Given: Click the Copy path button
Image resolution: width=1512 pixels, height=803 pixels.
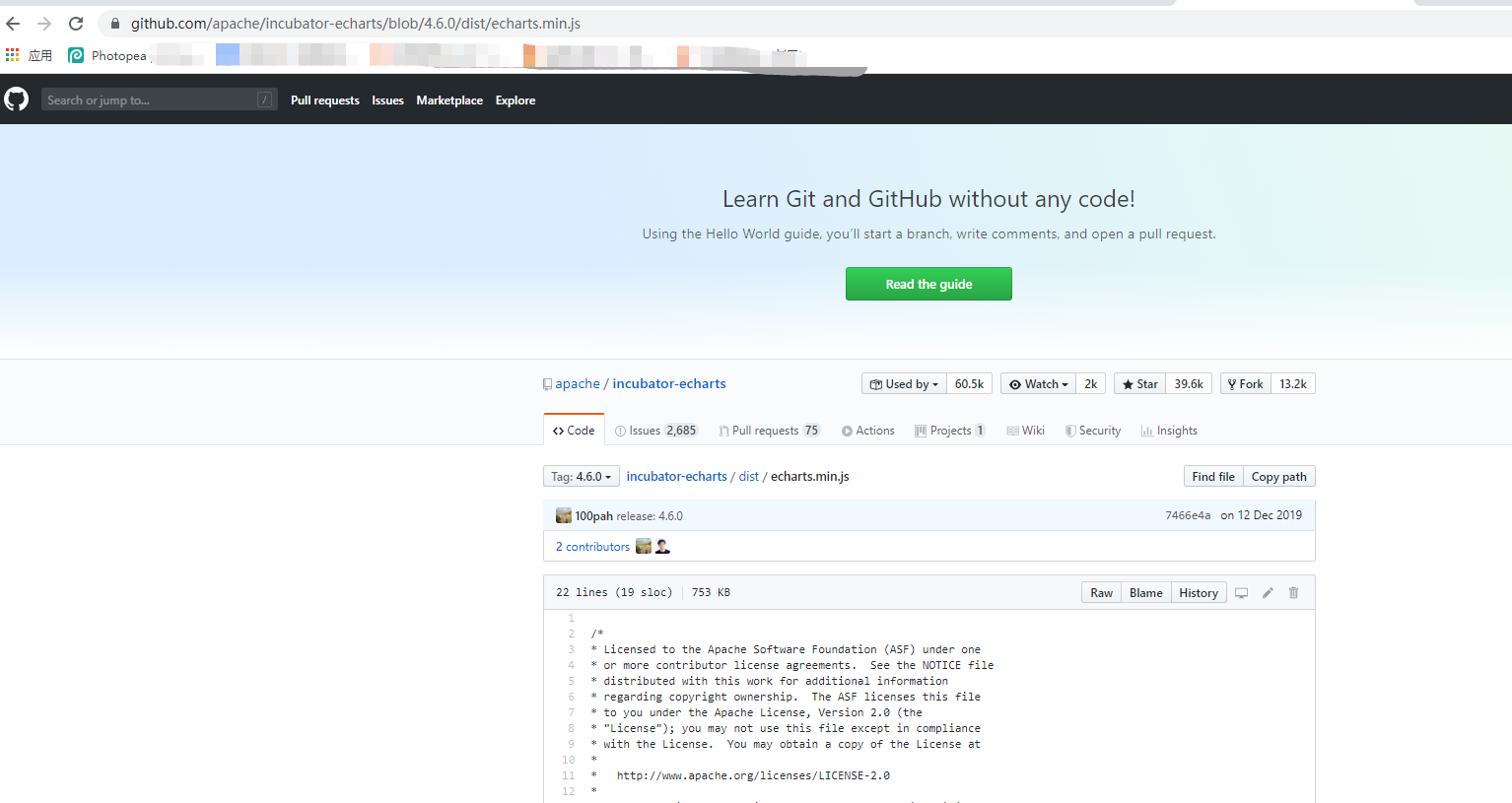Looking at the screenshot, I should [1279, 477].
